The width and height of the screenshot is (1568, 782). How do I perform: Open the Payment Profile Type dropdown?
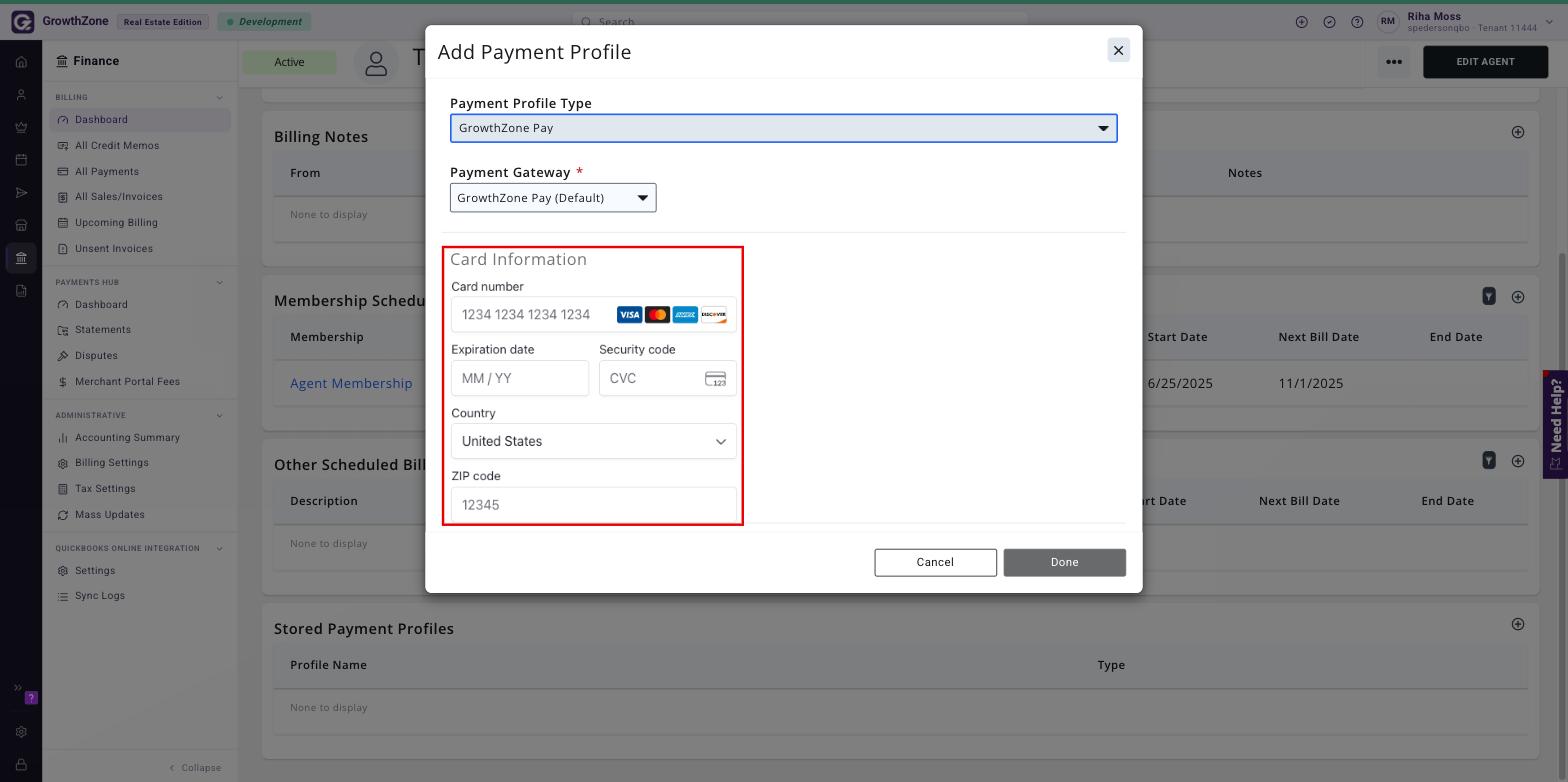[x=783, y=128]
